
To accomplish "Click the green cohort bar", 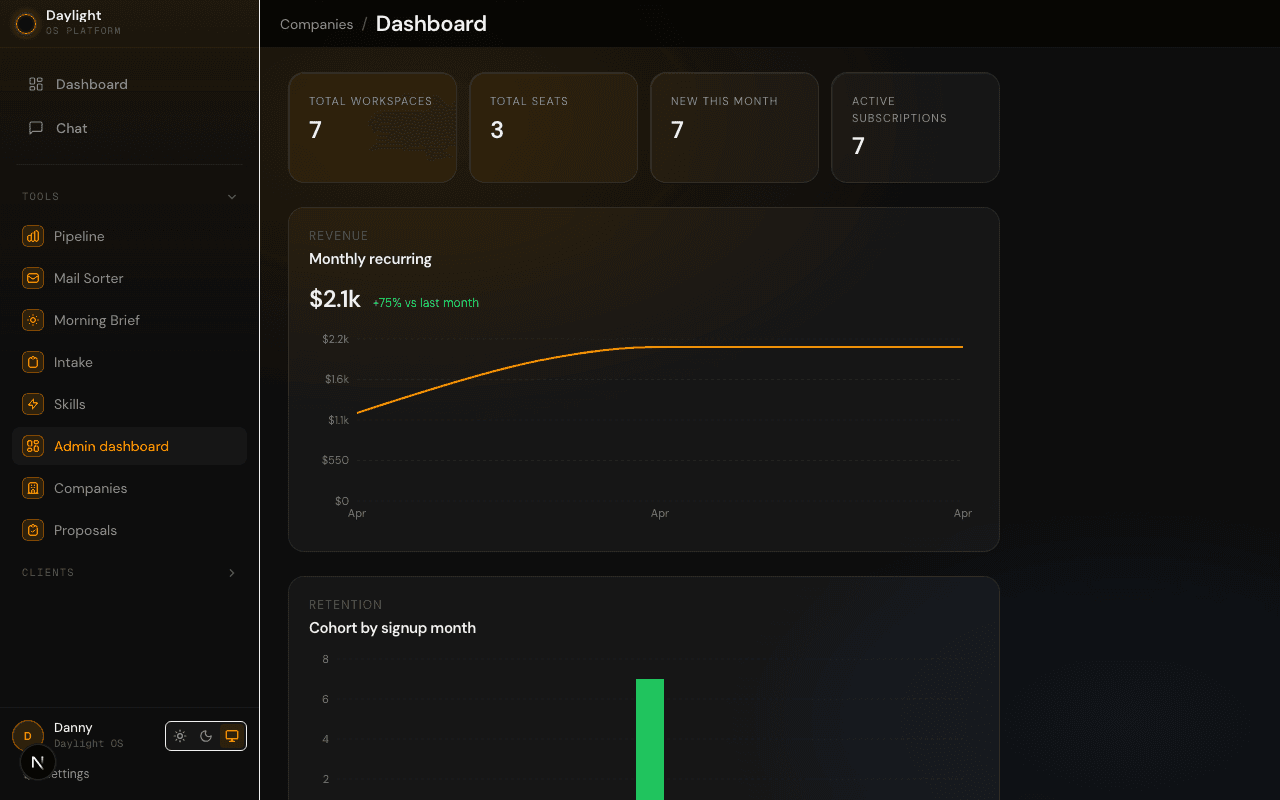I will (650, 739).
